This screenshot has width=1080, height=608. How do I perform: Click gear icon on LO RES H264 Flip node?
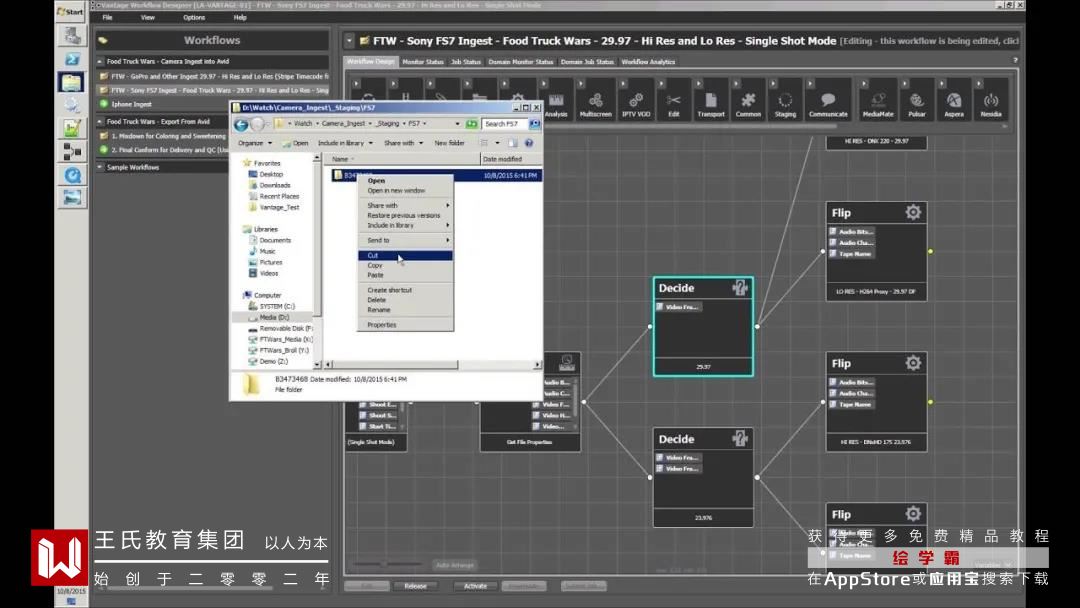tap(913, 213)
